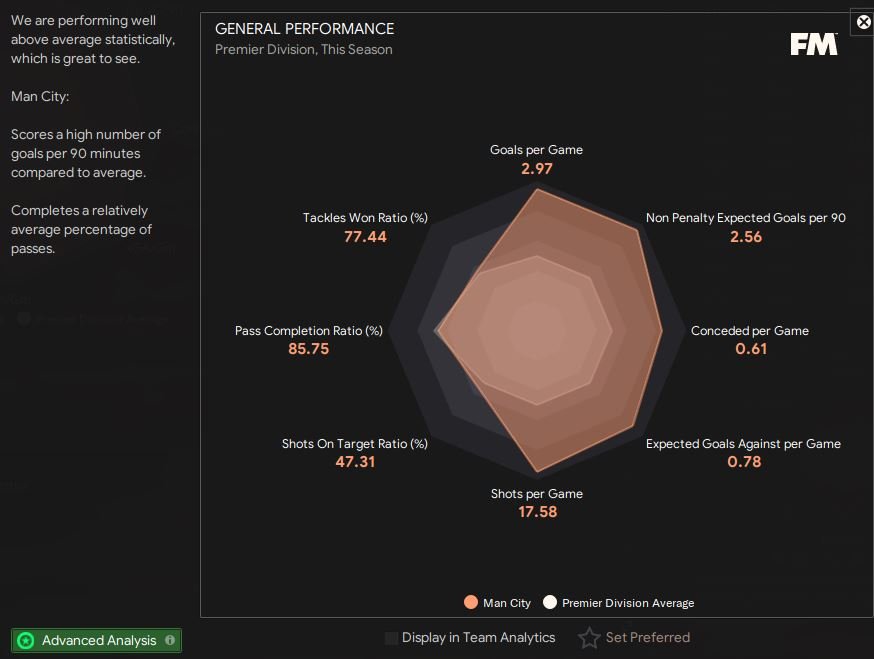The width and height of the screenshot is (874, 659).
Task: Click the info icon beside Advanced Analysis
Action: (x=170, y=640)
